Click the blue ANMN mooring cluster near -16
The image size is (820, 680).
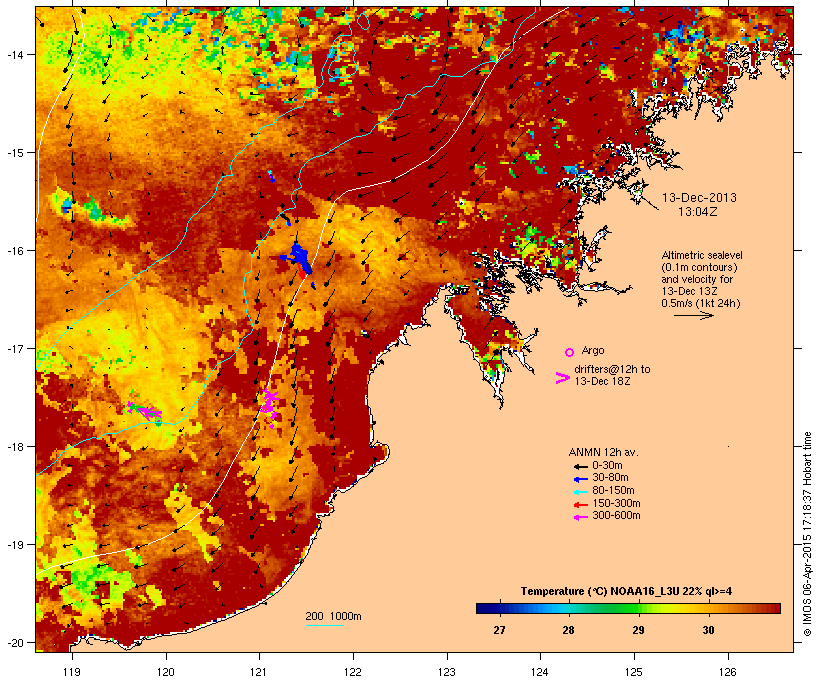pos(299,259)
